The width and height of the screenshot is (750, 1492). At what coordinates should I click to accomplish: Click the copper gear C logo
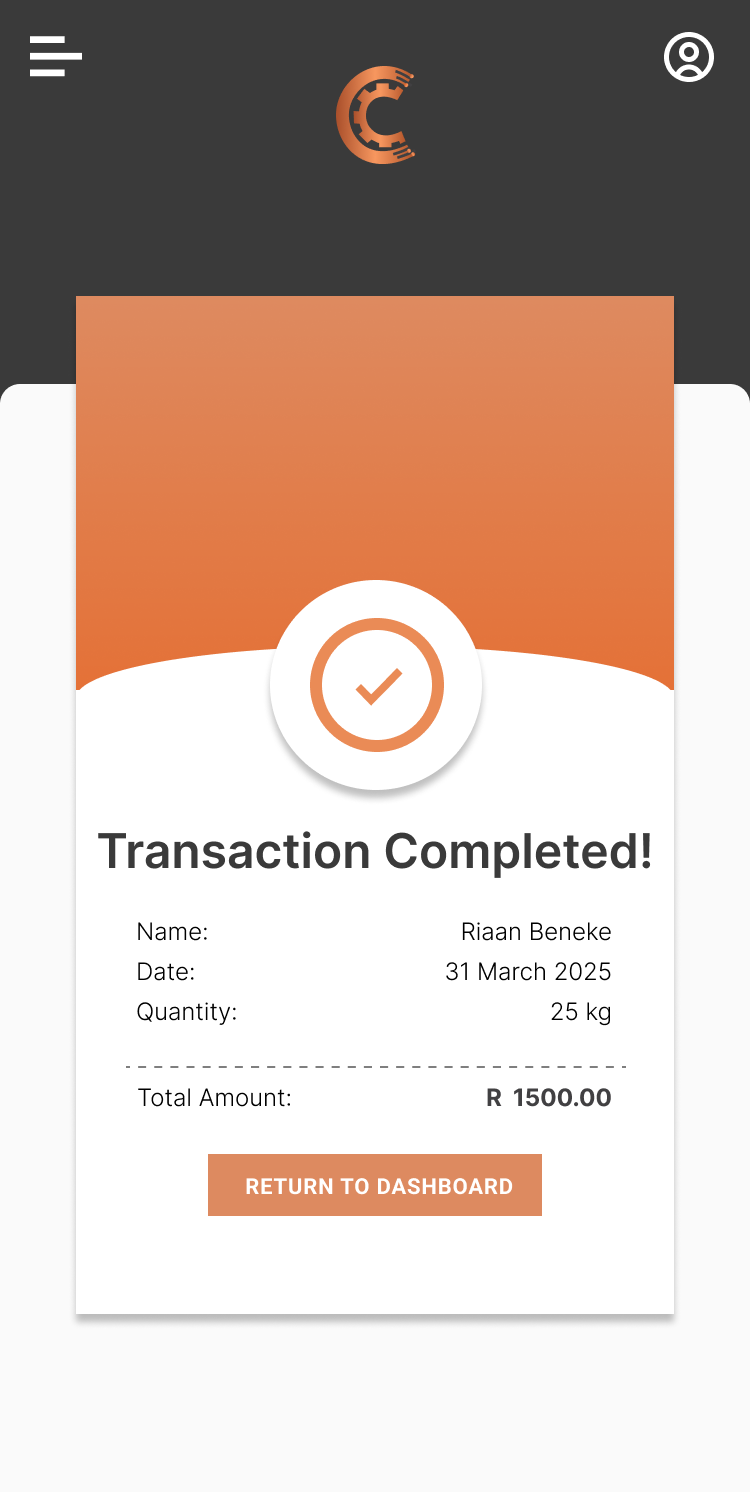point(375,115)
